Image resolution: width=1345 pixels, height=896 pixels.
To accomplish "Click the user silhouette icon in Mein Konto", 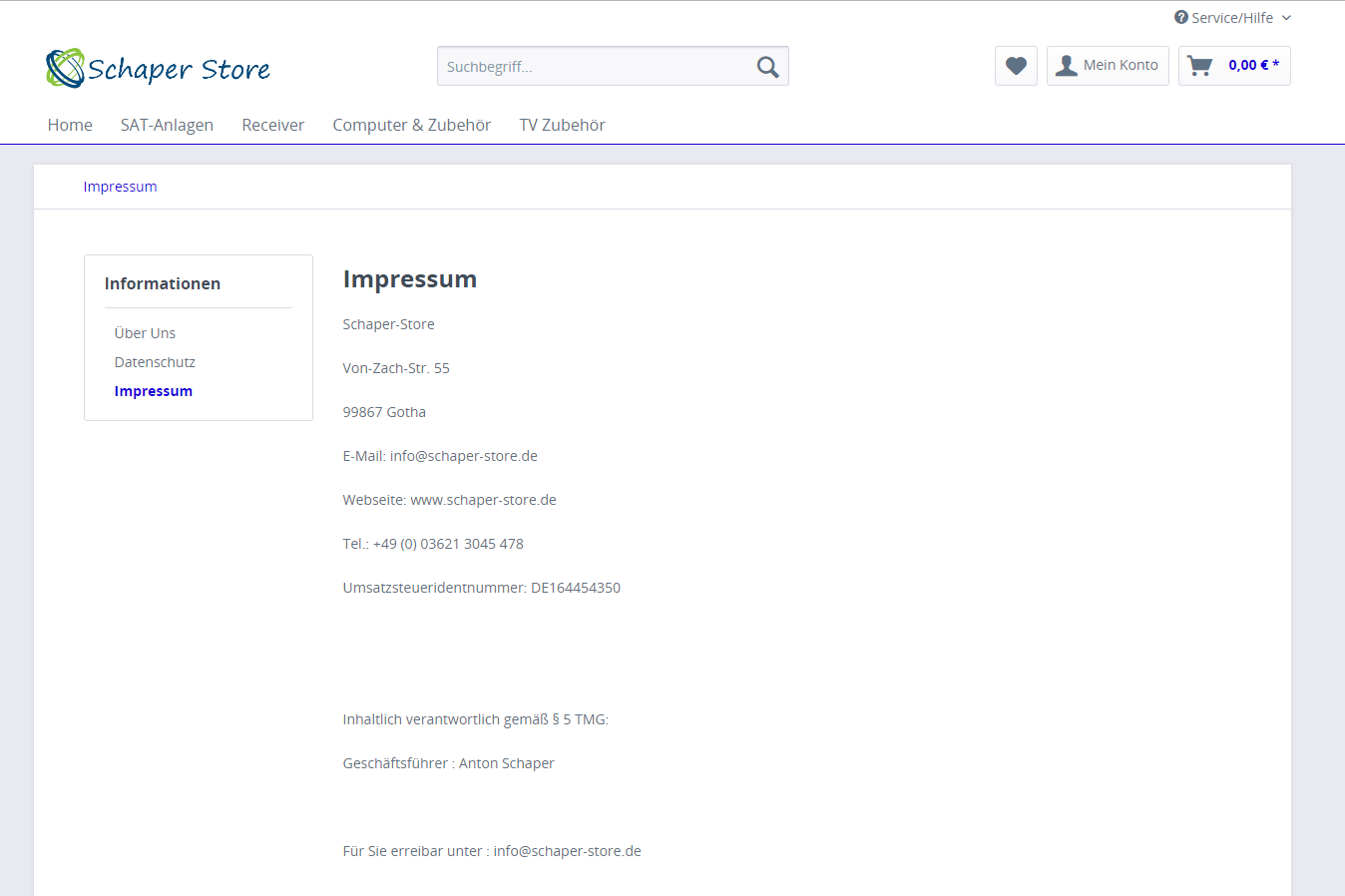I will click(1067, 66).
